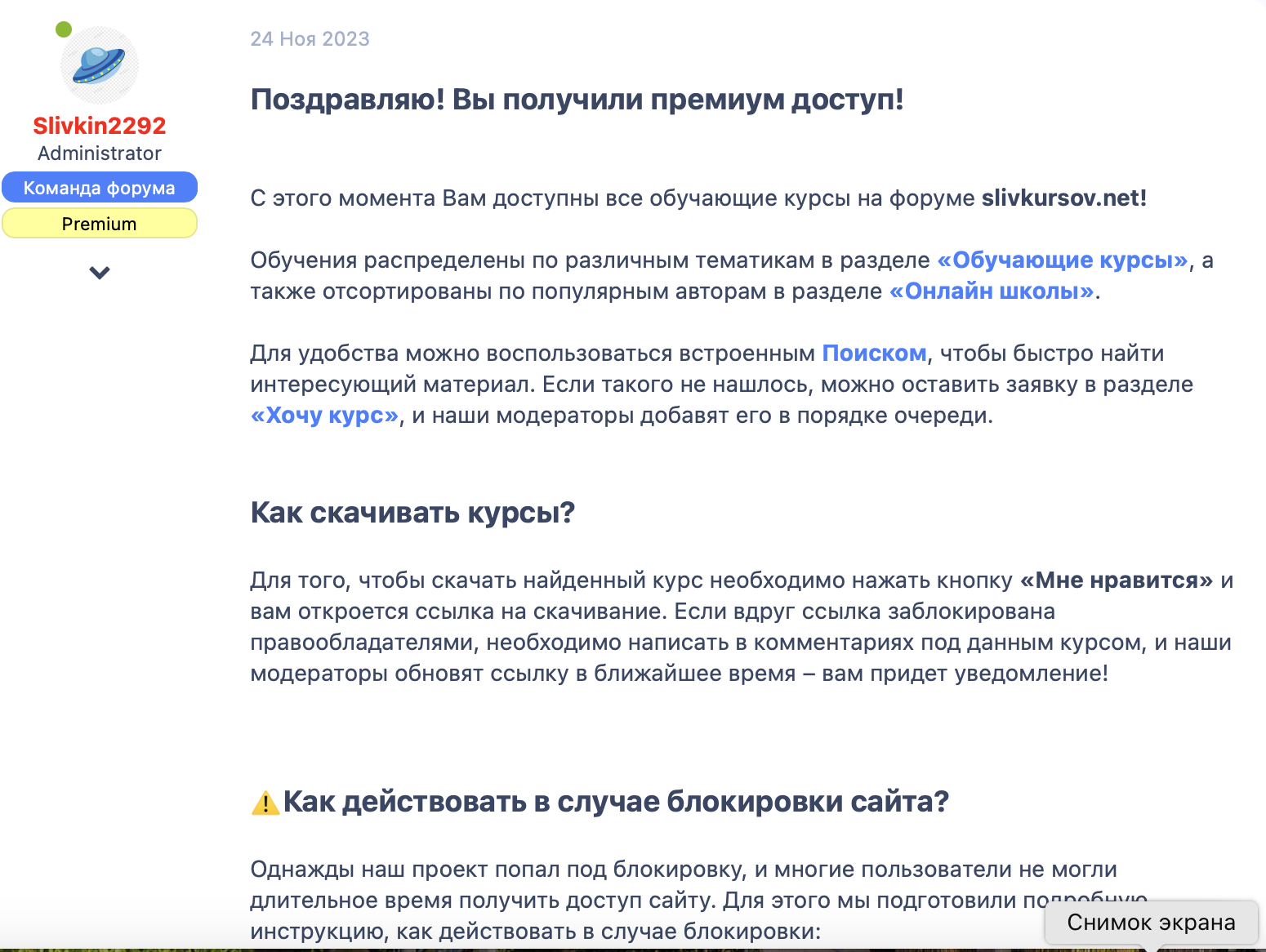The image size is (1266, 952).
Task: Click the Administrator title under the username
Action: [x=100, y=153]
